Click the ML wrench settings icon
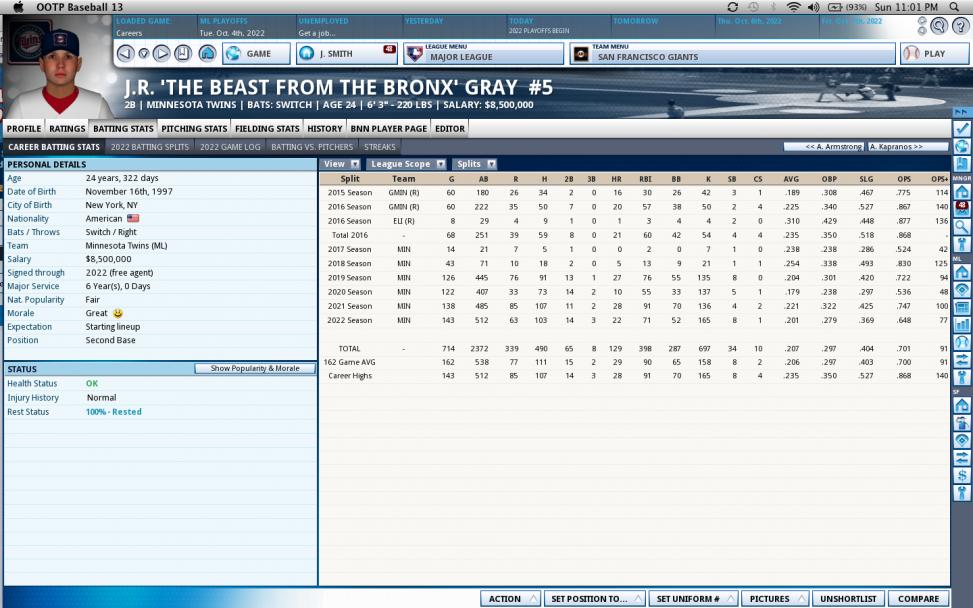973x608 pixels. pyautogui.click(x=962, y=377)
